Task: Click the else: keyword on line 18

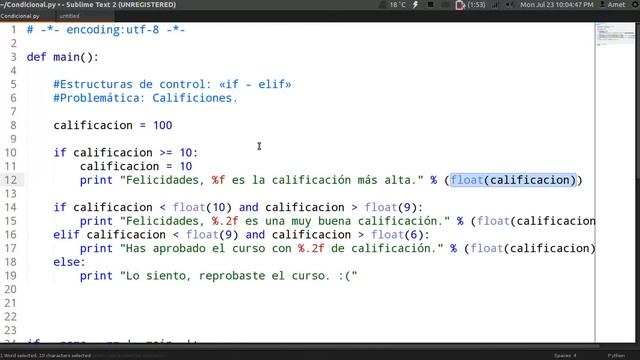Action: tap(69, 262)
